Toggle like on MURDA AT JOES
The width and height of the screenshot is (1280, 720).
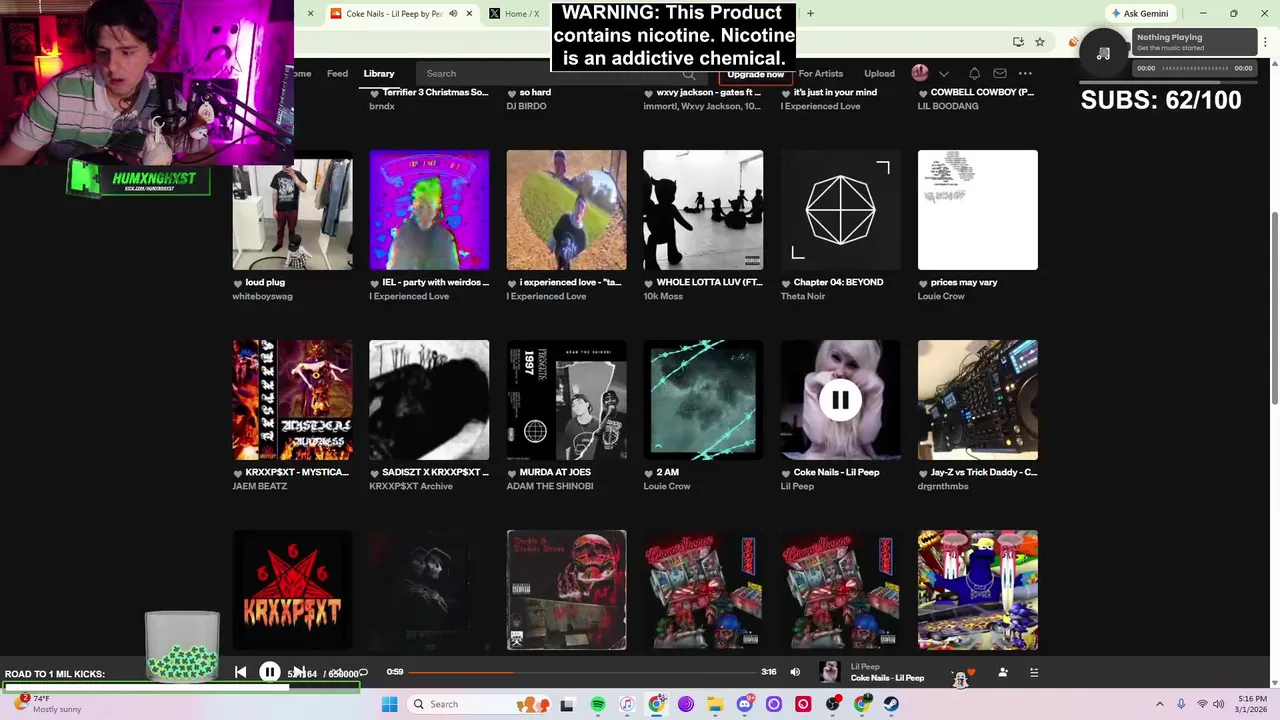click(x=512, y=473)
